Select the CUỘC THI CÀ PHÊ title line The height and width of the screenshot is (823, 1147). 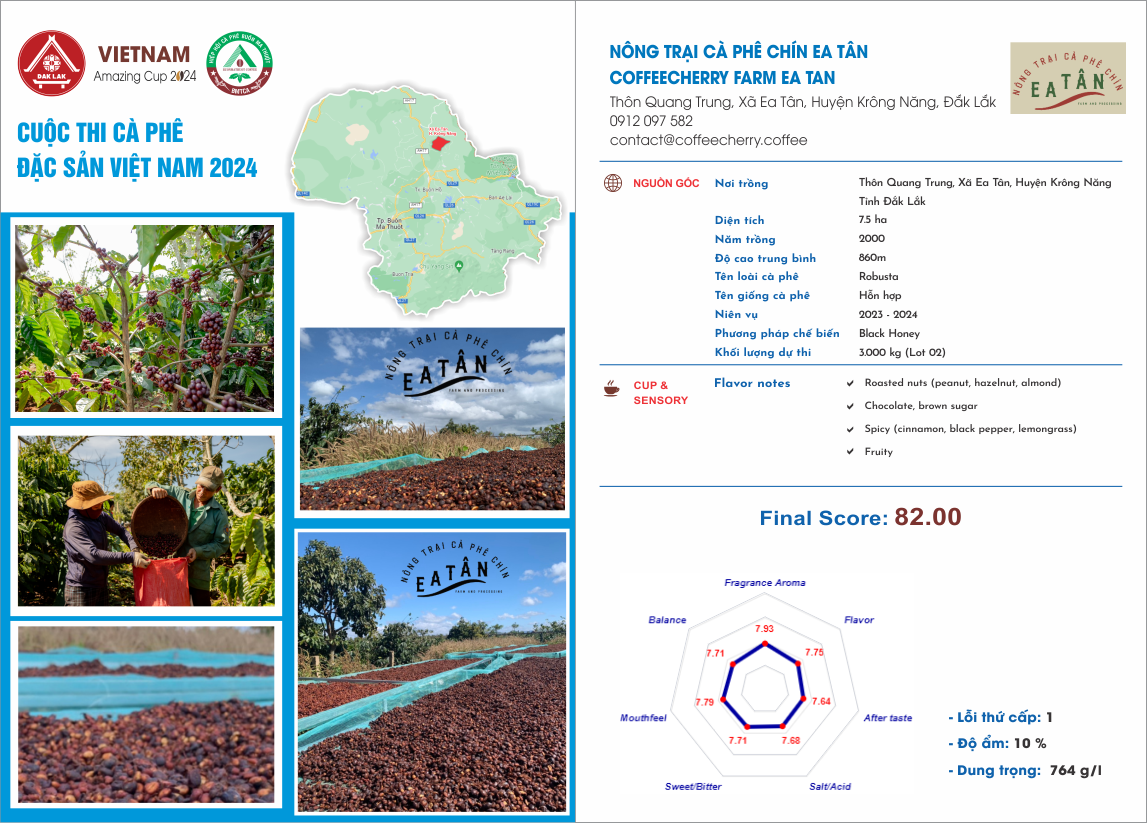pyautogui.click(x=100, y=132)
